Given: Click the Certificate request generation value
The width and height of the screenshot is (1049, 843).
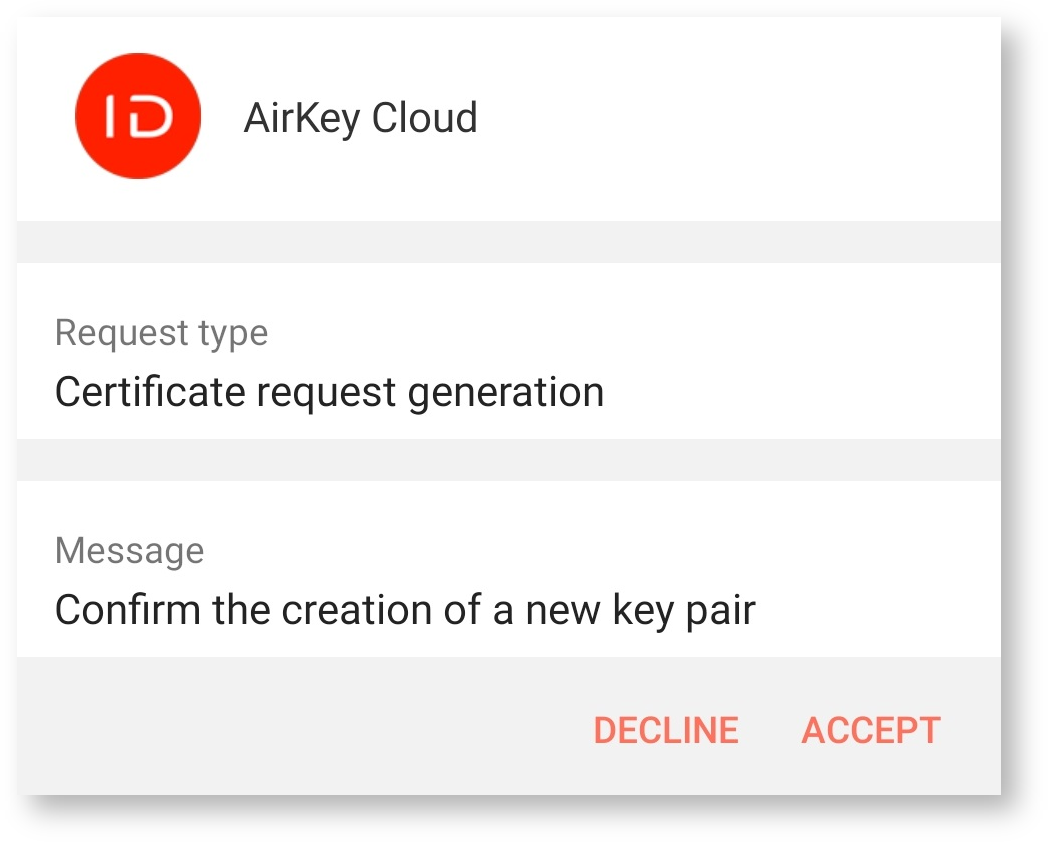Looking at the screenshot, I should click(329, 392).
